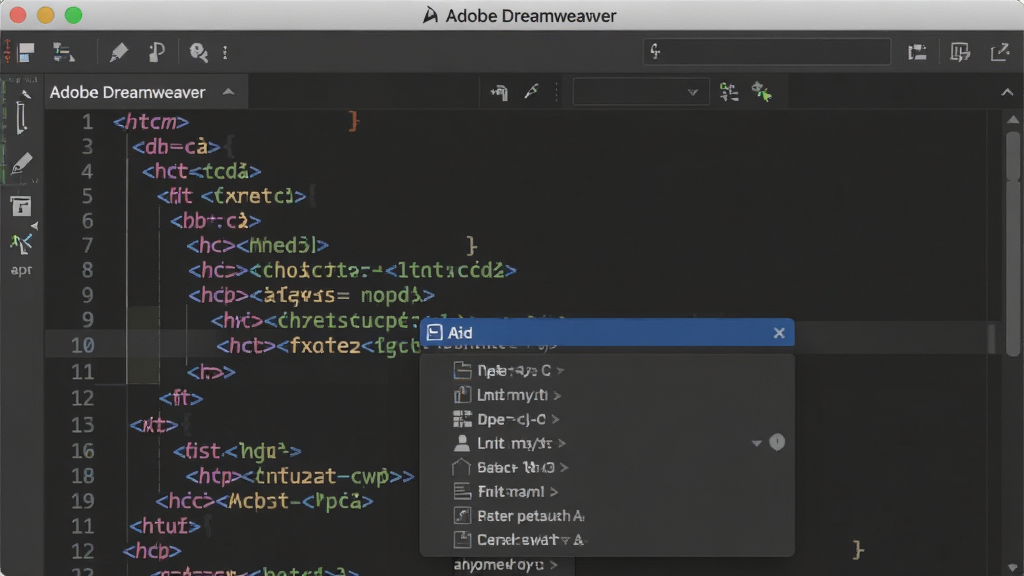Image resolution: width=1024 pixels, height=576 pixels.
Task: Expand the 'Fnitmaml' submenu chevron
Action: point(554,492)
